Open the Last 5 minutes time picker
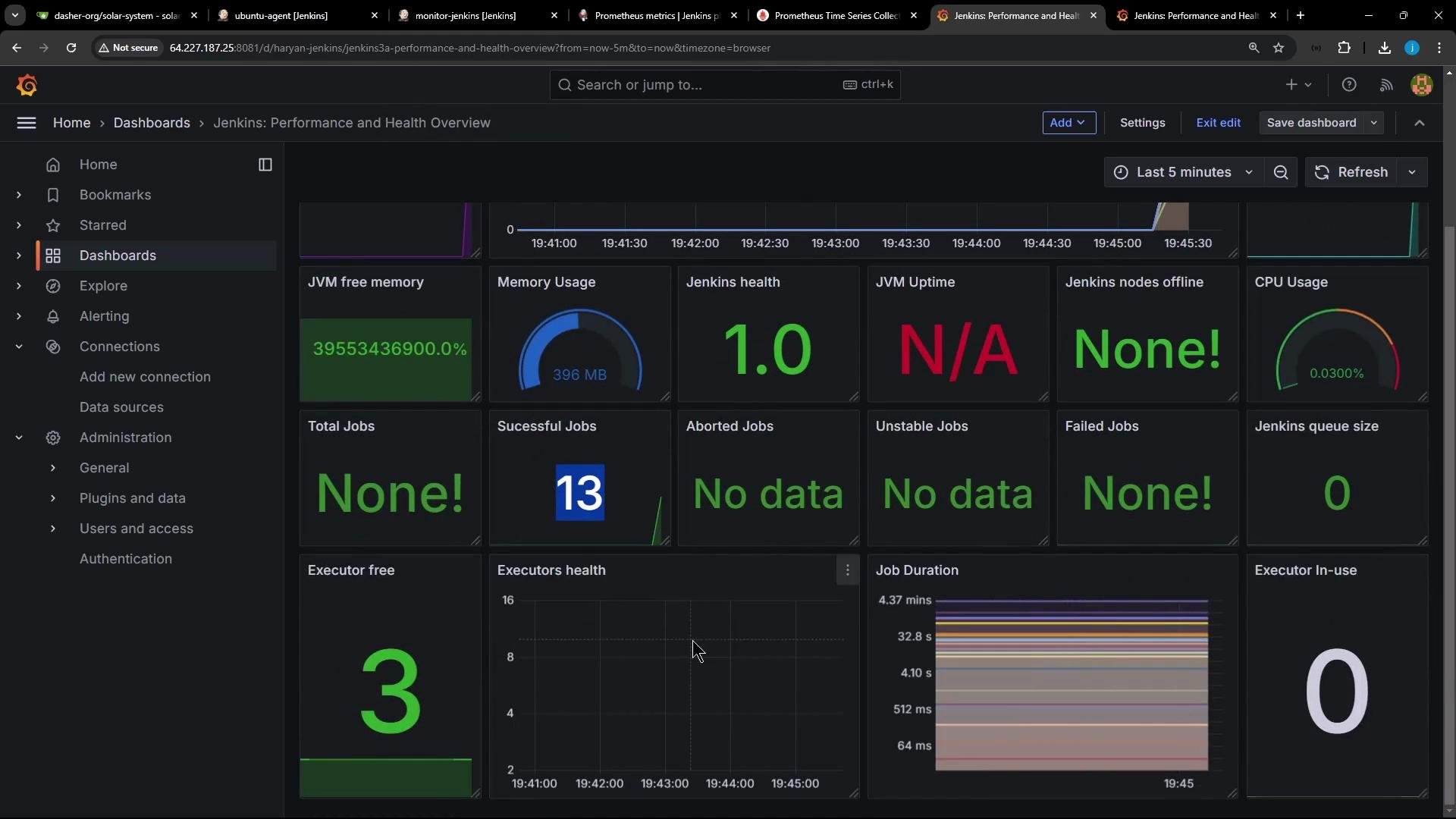1456x819 pixels. pos(1183,172)
